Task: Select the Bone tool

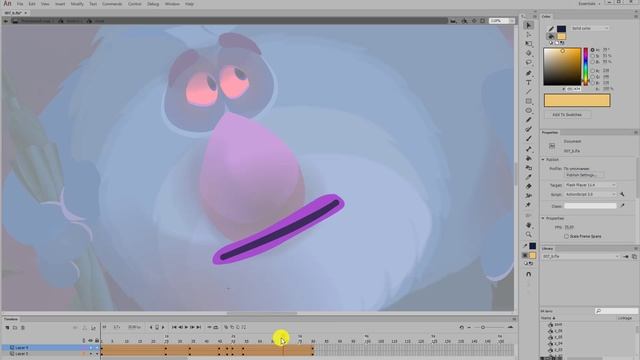Action: pyautogui.click(x=529, y=149)
